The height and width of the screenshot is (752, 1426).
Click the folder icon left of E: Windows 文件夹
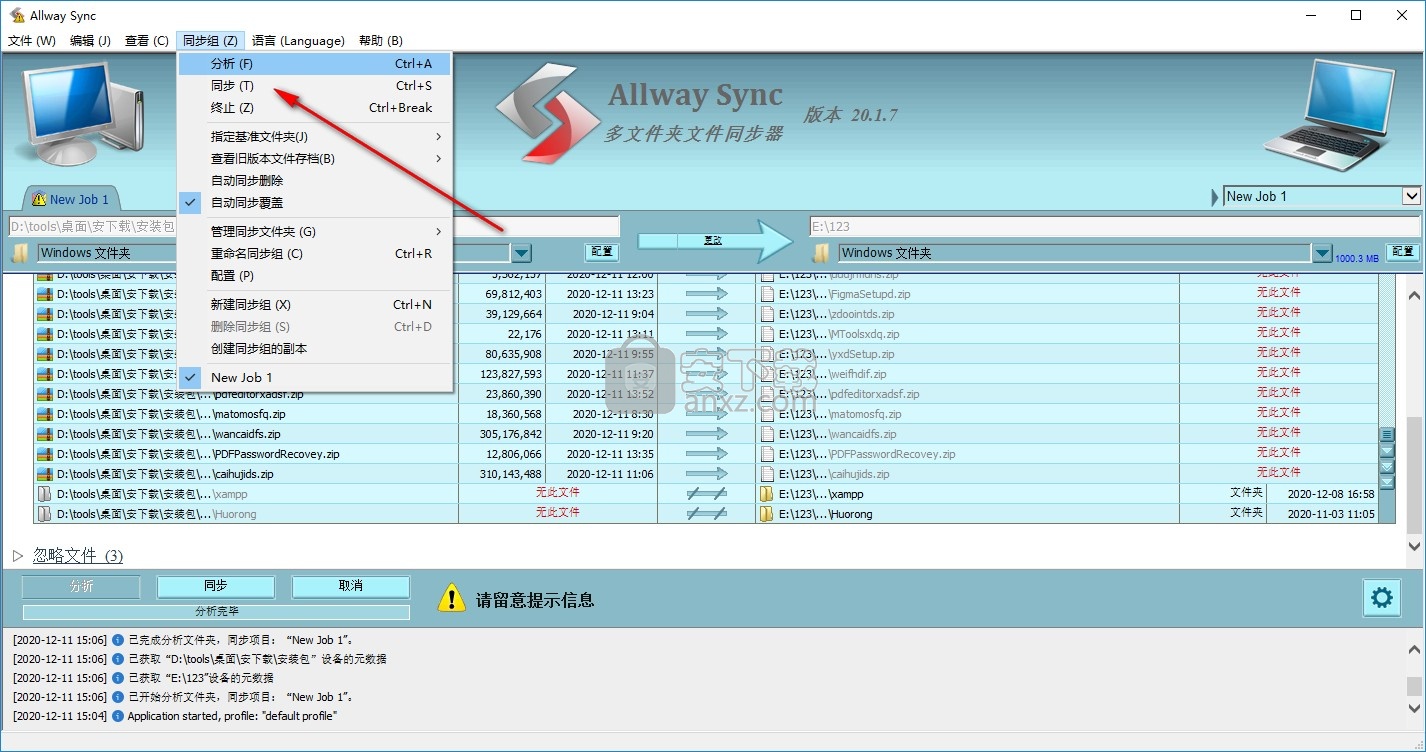[x=821, y=253]
